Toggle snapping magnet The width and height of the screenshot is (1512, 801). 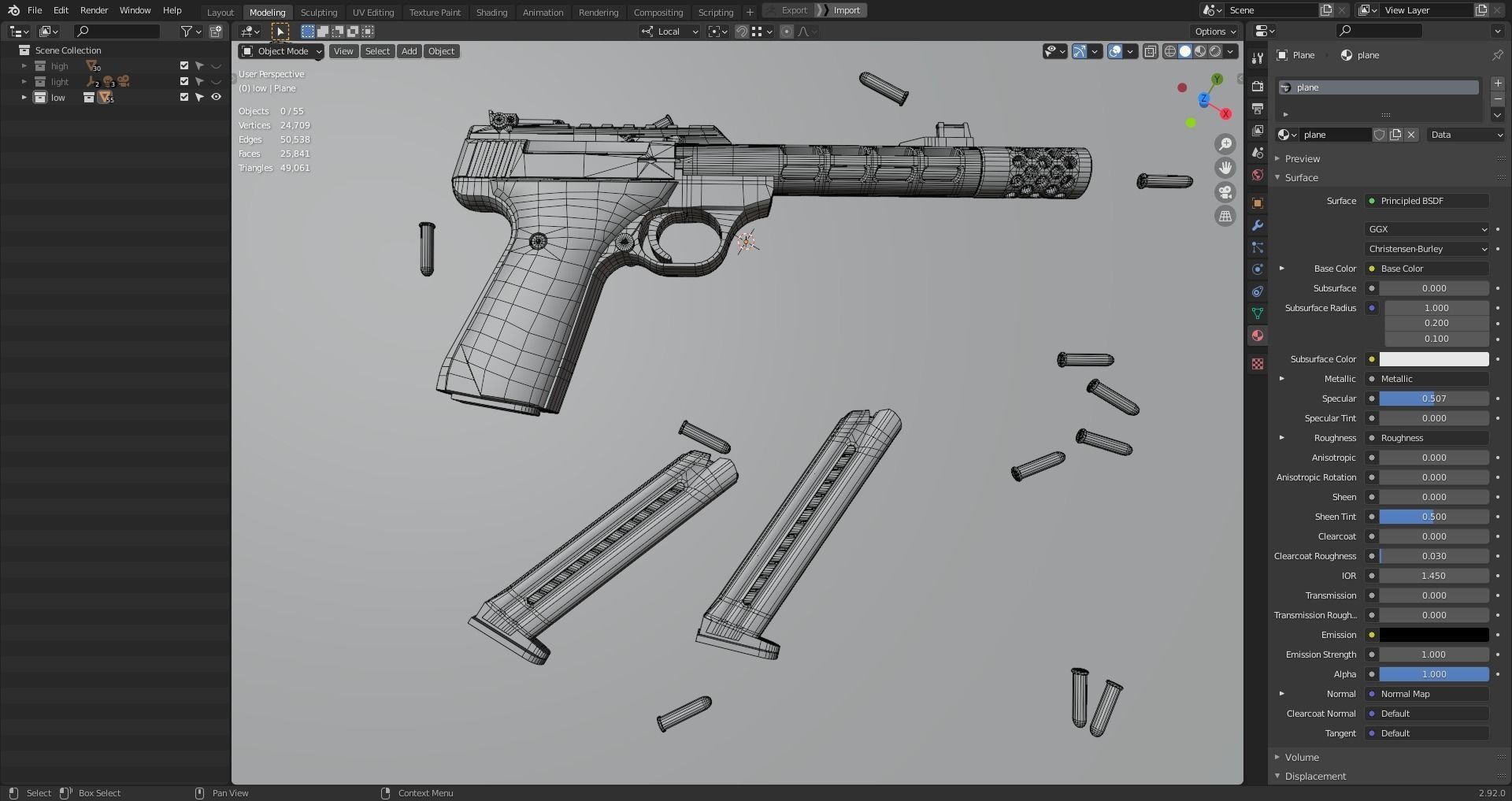[742, 32]
